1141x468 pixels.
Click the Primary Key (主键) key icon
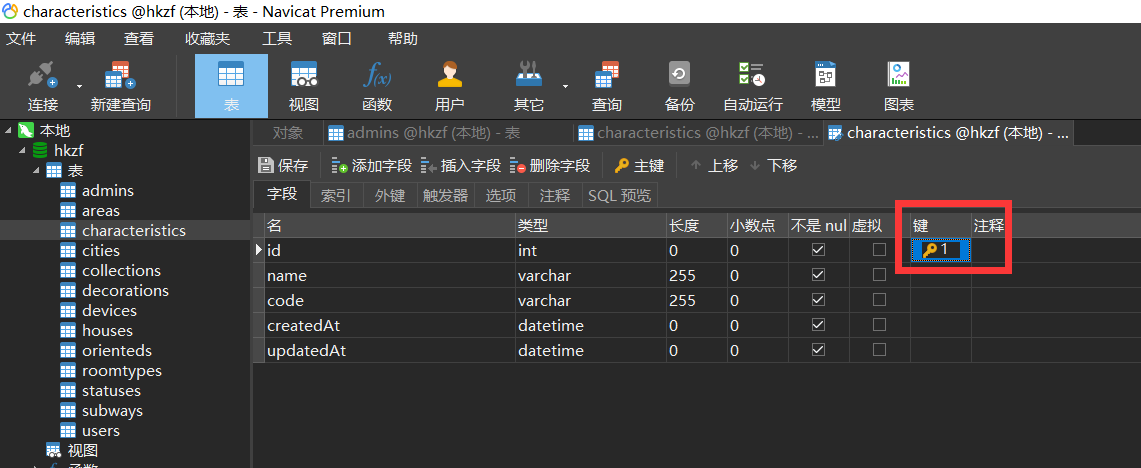point(621,166)
